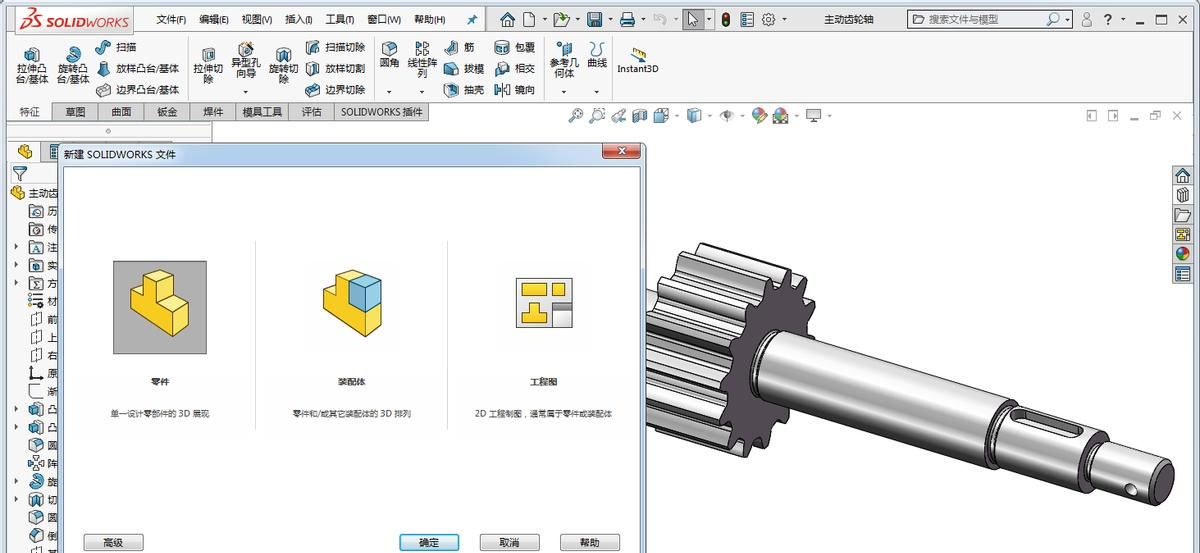
Task: Click the 确定 button in dialog
Action: 429,542
